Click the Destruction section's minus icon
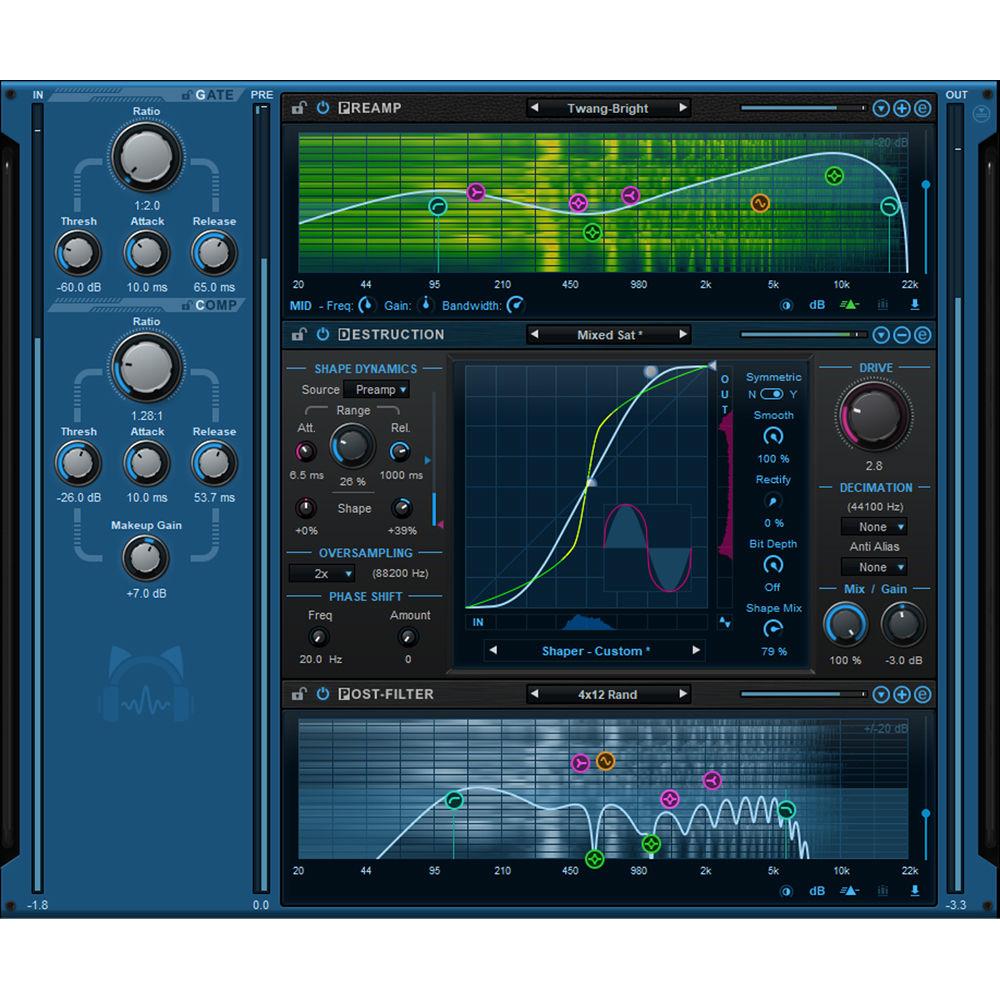 coord(902,335)
